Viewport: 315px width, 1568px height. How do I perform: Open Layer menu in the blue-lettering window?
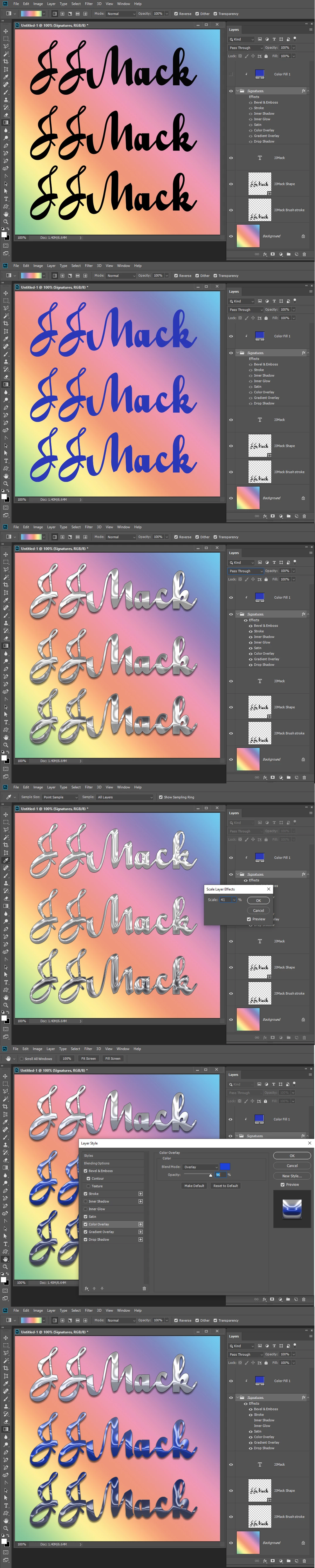click(51, 265)
